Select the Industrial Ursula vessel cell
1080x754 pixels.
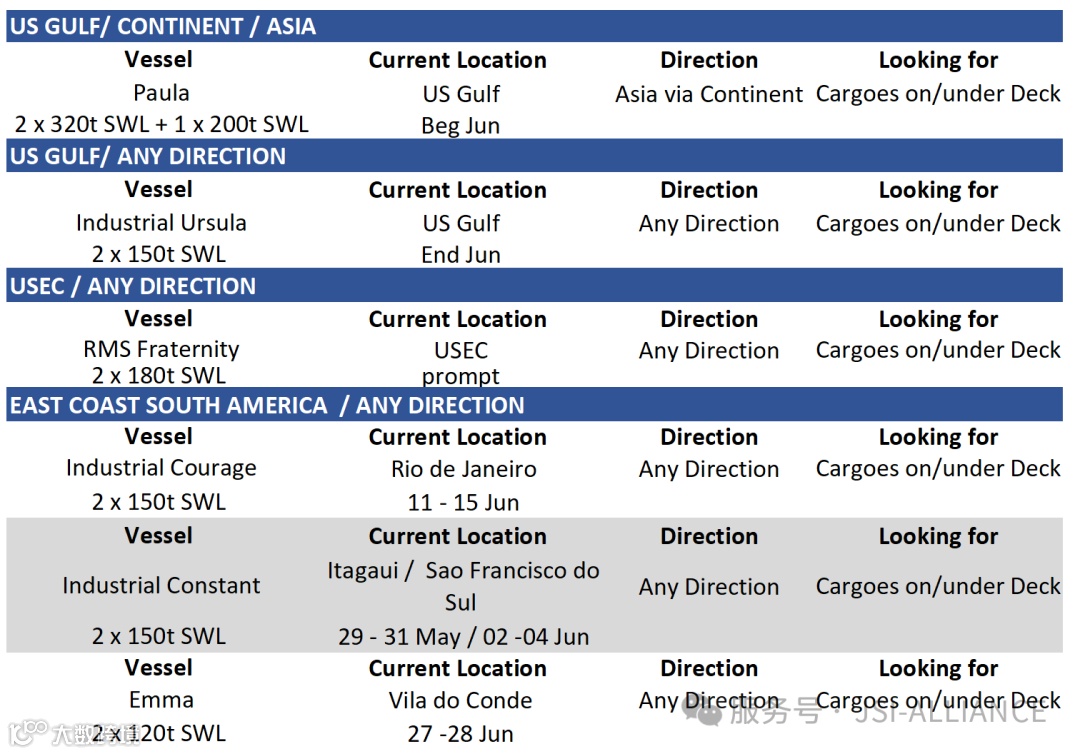pos(160,222)
